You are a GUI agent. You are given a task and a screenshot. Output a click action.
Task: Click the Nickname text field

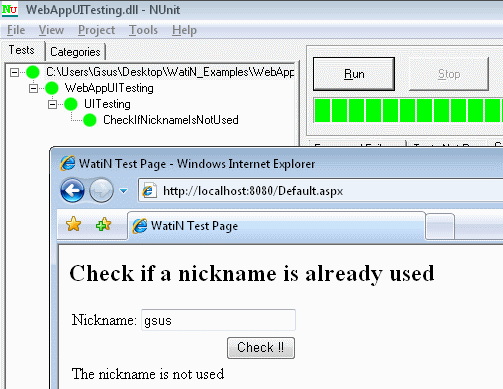218,320
